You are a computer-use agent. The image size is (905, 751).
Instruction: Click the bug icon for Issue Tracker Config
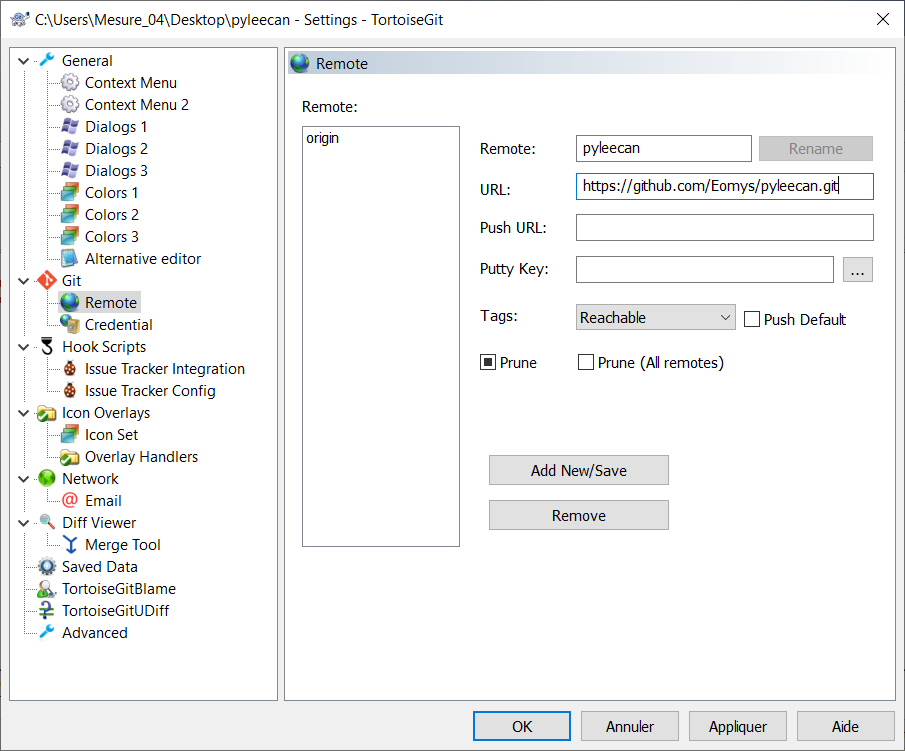(70, 390)
